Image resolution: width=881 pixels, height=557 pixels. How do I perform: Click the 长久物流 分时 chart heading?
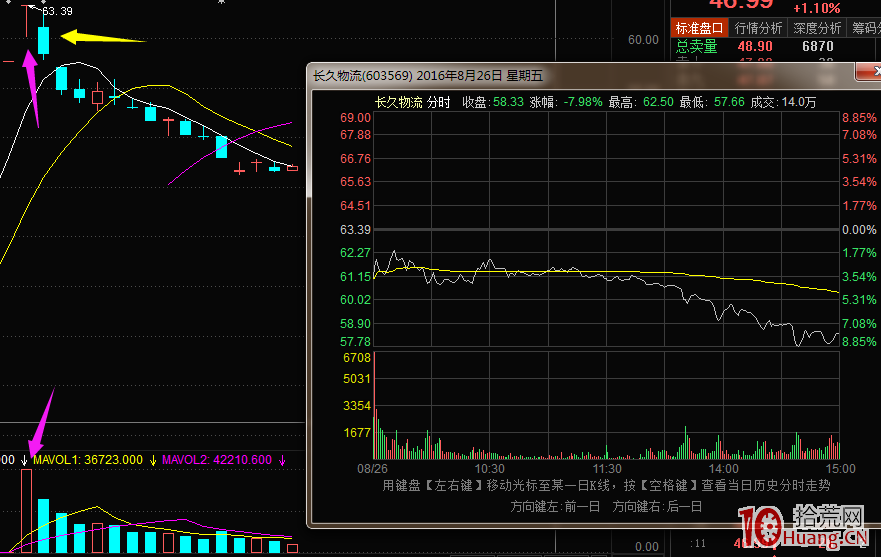pyautogui.click(x=412, y=102)
